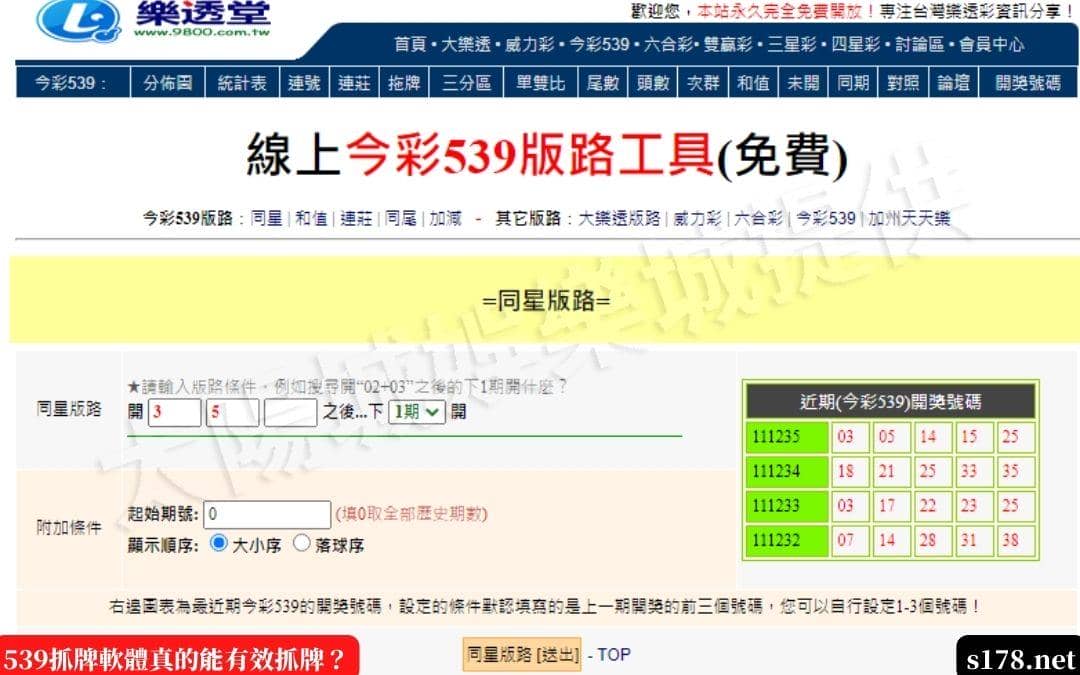Open 雙贏彩 in the top navigation
Viewport: 1080px width, 675px height.
tap(727, 45)
